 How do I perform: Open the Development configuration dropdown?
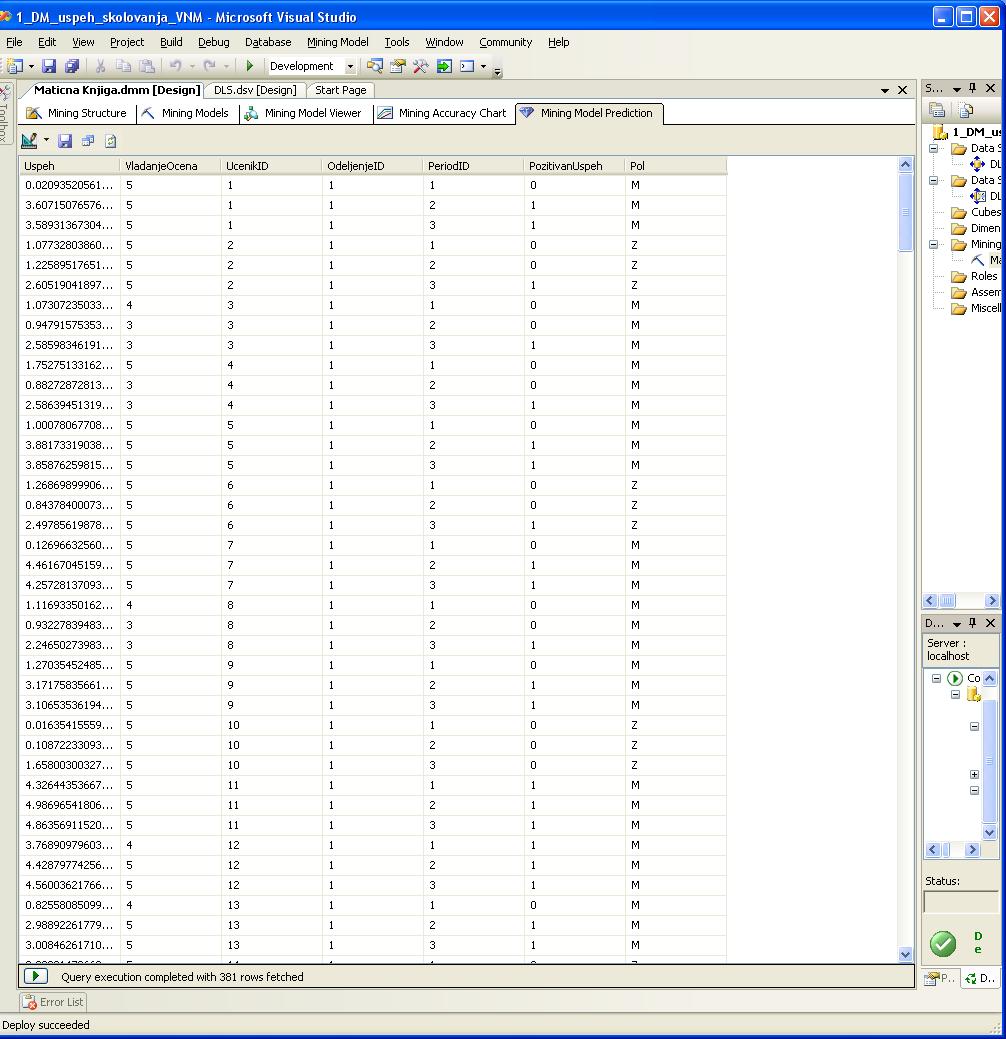(351, 66)
